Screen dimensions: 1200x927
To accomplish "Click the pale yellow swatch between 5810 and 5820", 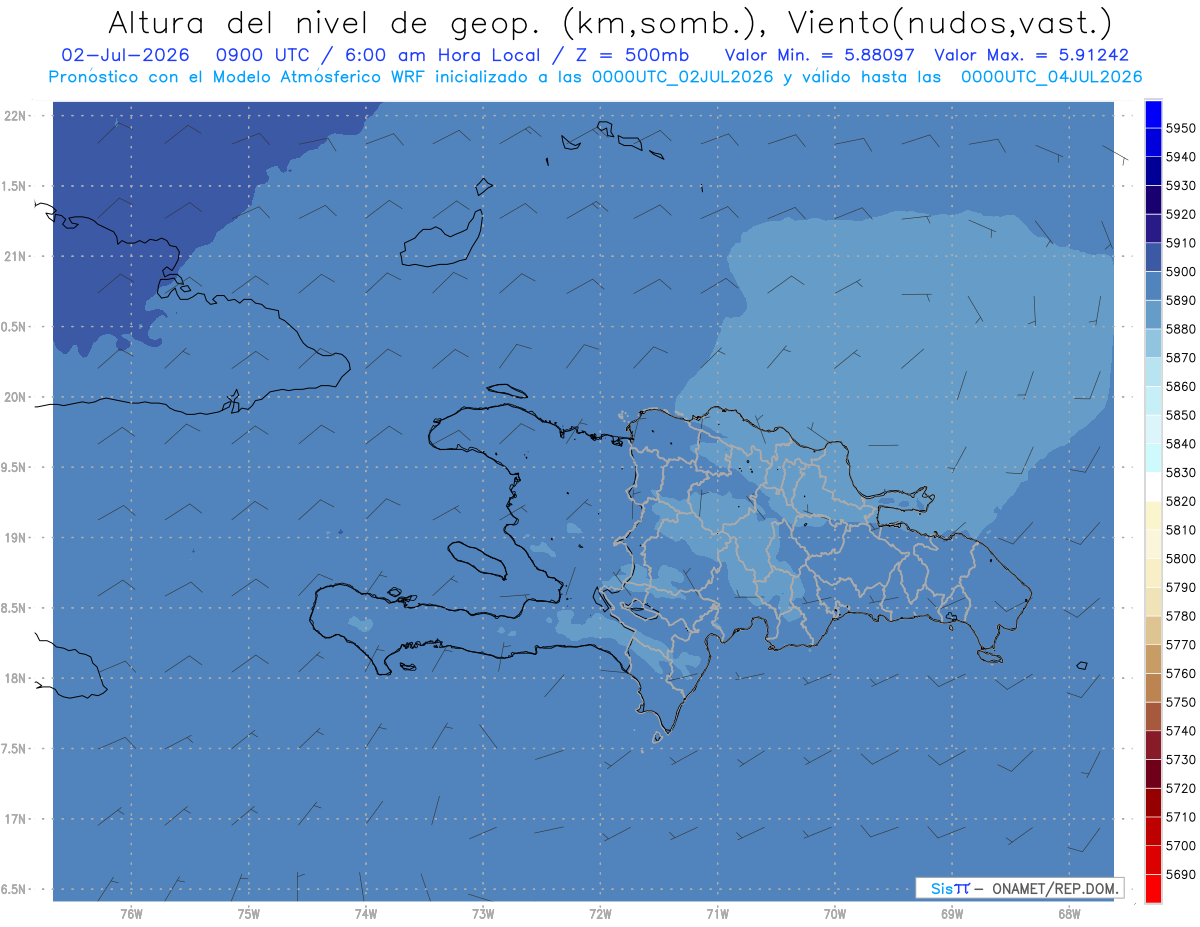I will (1153, 515).
